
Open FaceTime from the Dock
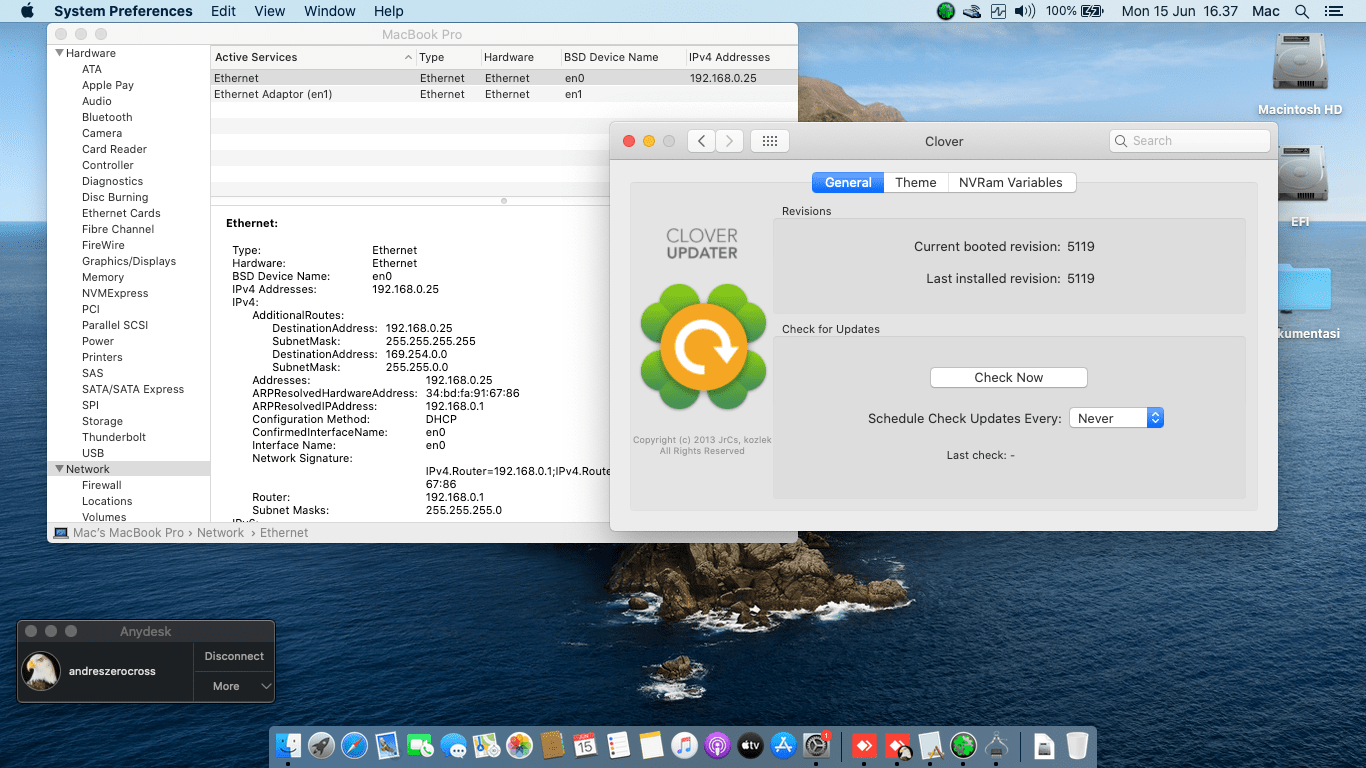420,745
